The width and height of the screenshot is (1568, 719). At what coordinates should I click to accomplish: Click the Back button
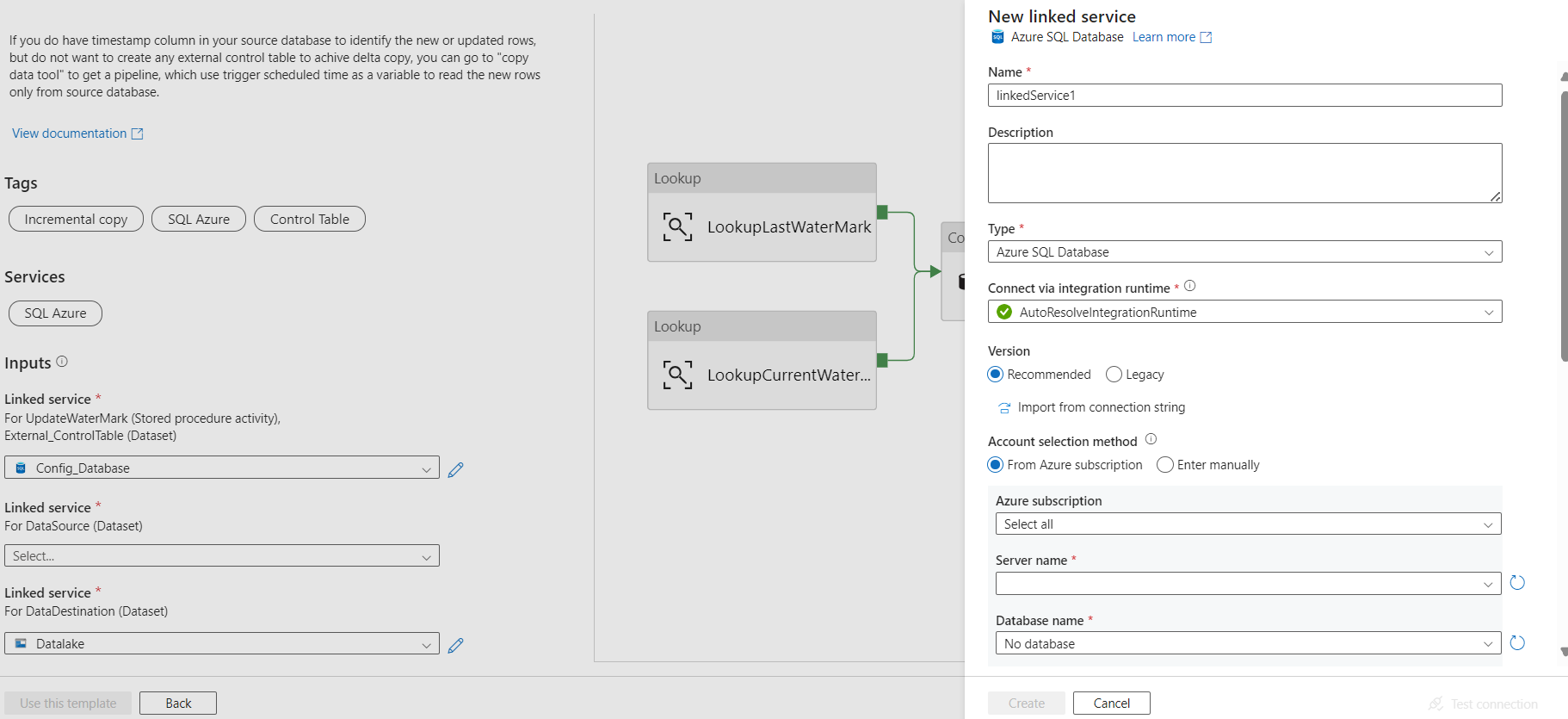178,703
